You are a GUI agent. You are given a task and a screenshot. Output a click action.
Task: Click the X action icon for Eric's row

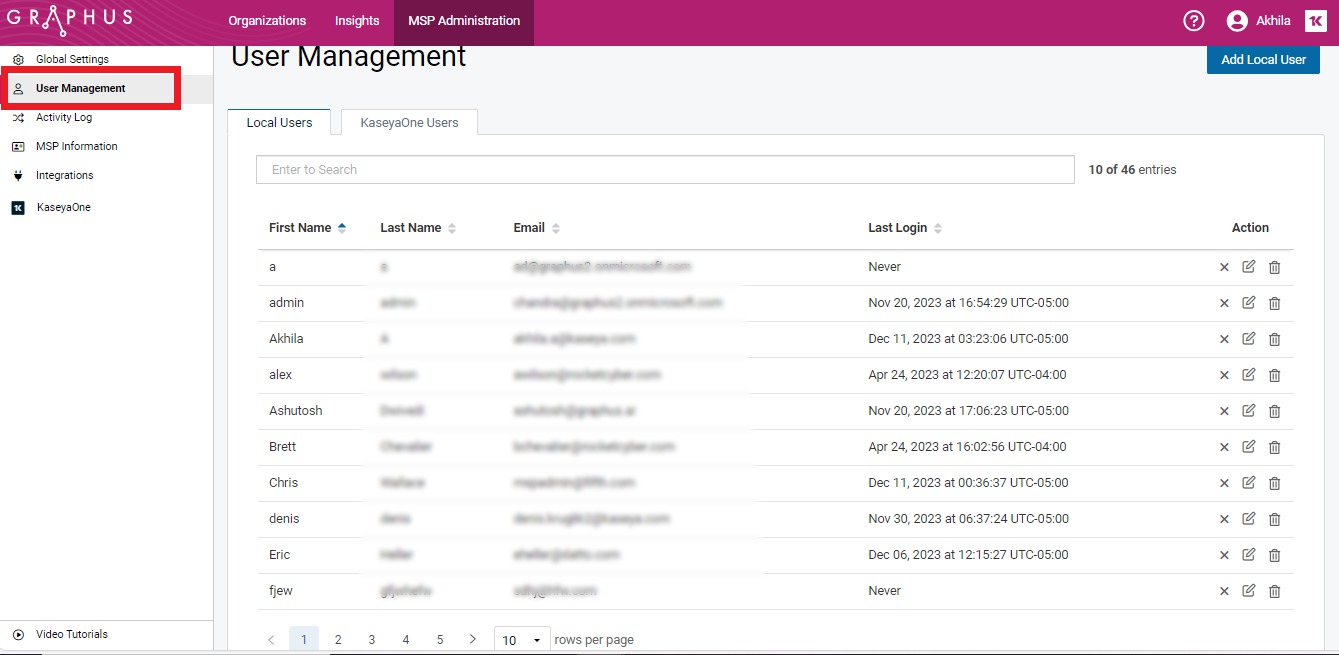1224,555
